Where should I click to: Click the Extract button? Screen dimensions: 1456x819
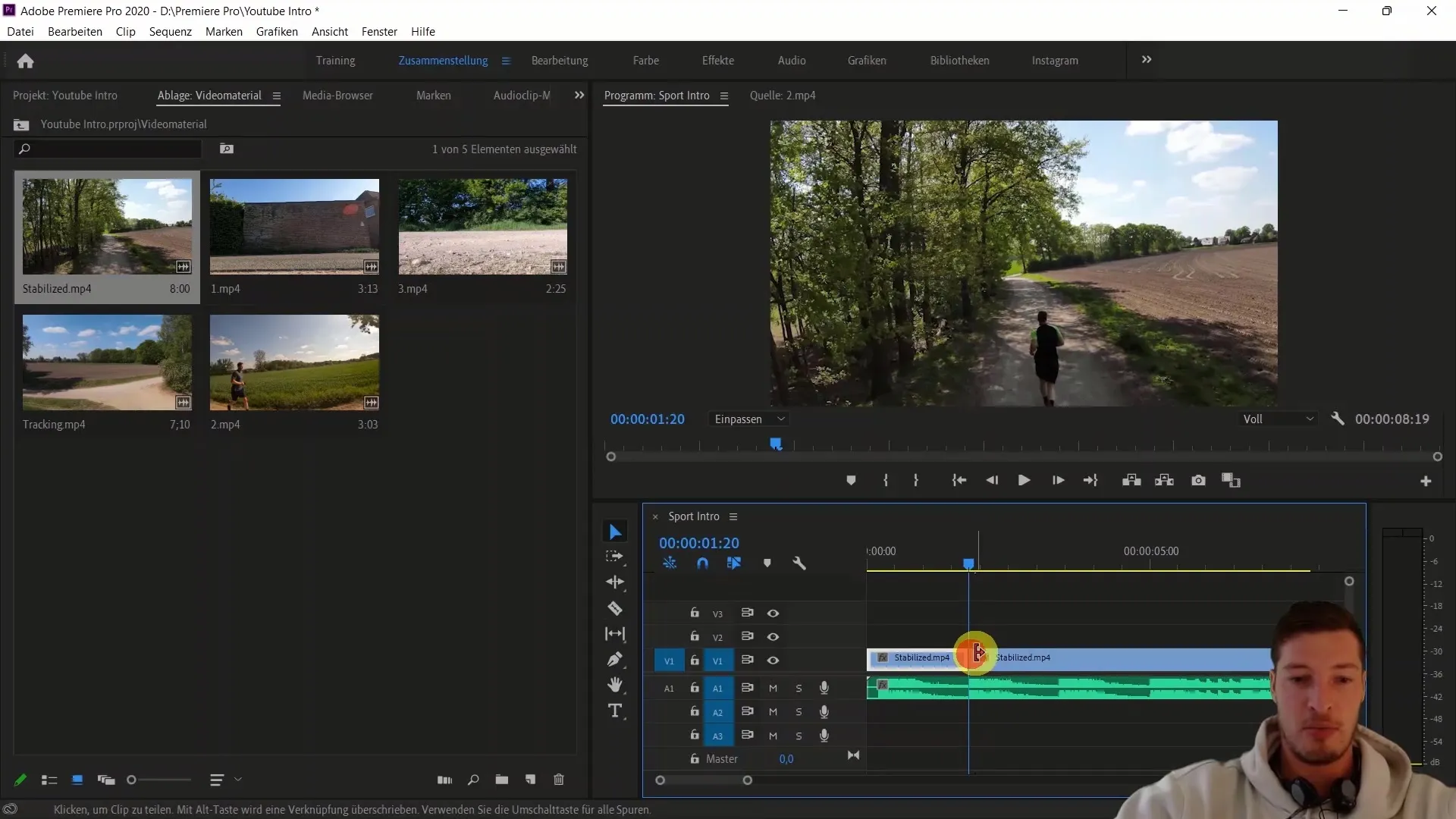tap(1164, 481)
